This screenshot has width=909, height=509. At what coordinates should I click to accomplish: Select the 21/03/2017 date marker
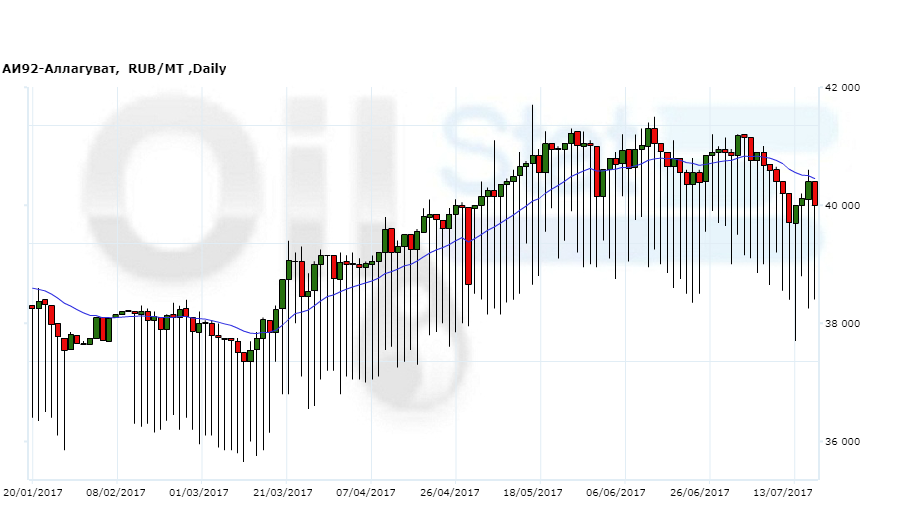coord(285,492)
